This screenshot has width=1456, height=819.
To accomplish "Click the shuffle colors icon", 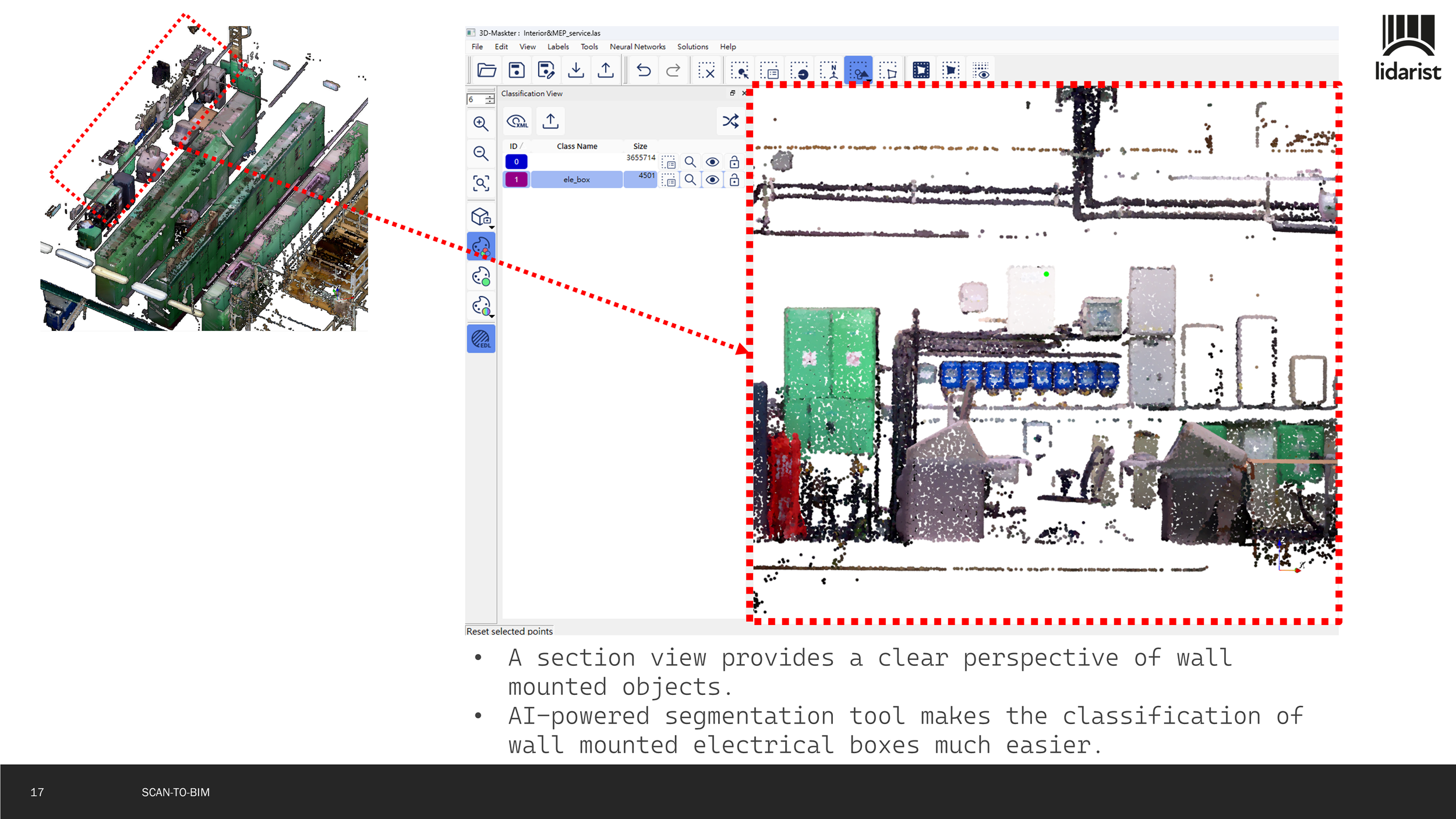I will 730,121.
